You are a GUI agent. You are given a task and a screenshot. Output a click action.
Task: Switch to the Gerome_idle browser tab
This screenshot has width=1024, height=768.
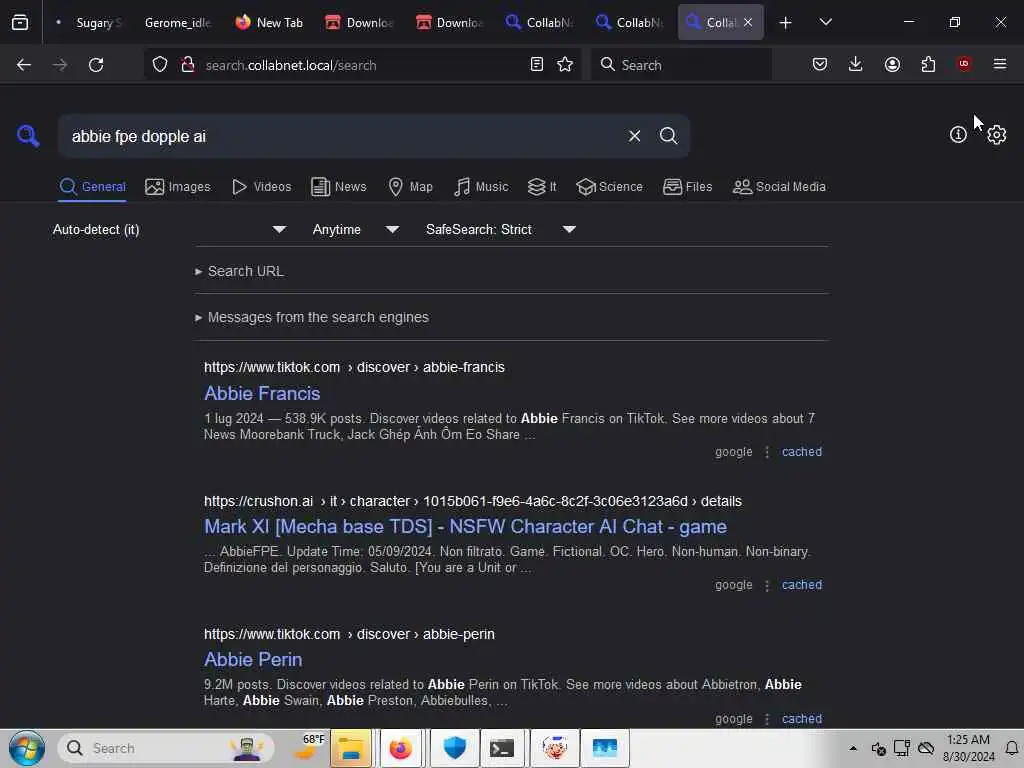178,23
